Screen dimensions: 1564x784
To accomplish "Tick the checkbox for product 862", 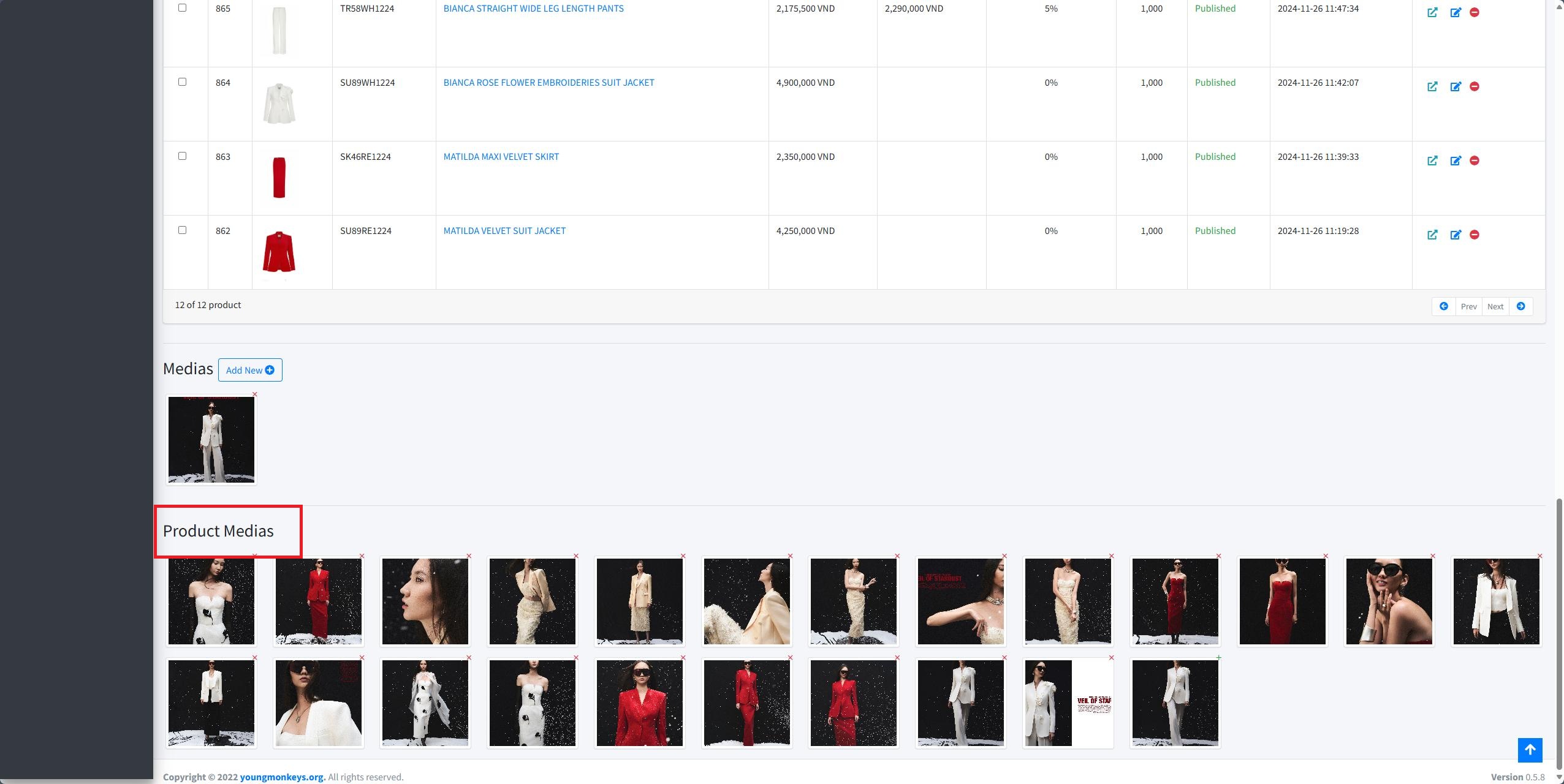I will tap(182, 230).
